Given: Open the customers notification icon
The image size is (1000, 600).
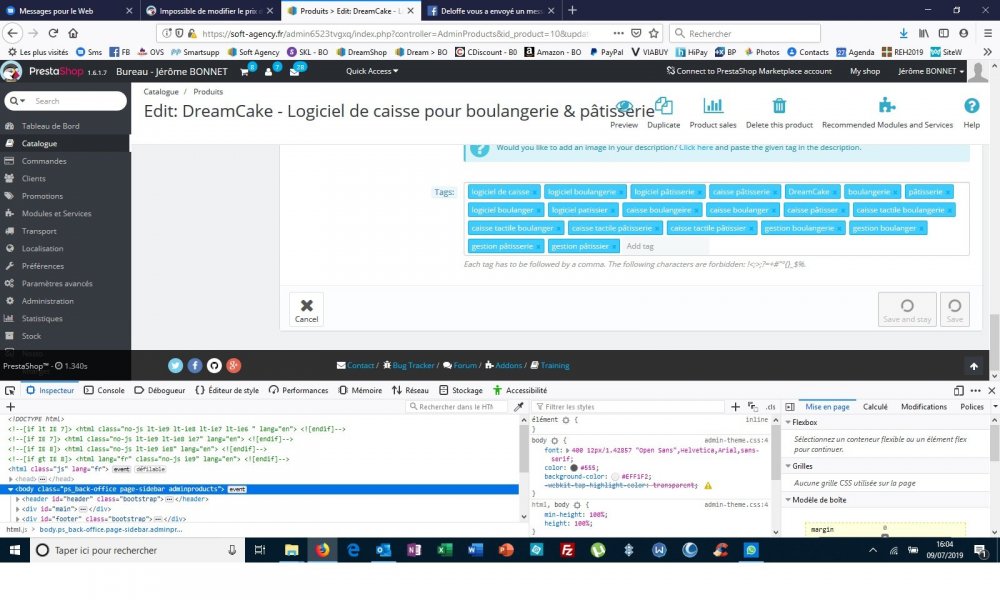Looking at the screenshot, I should pyautogui.click(x=268, y=71).
